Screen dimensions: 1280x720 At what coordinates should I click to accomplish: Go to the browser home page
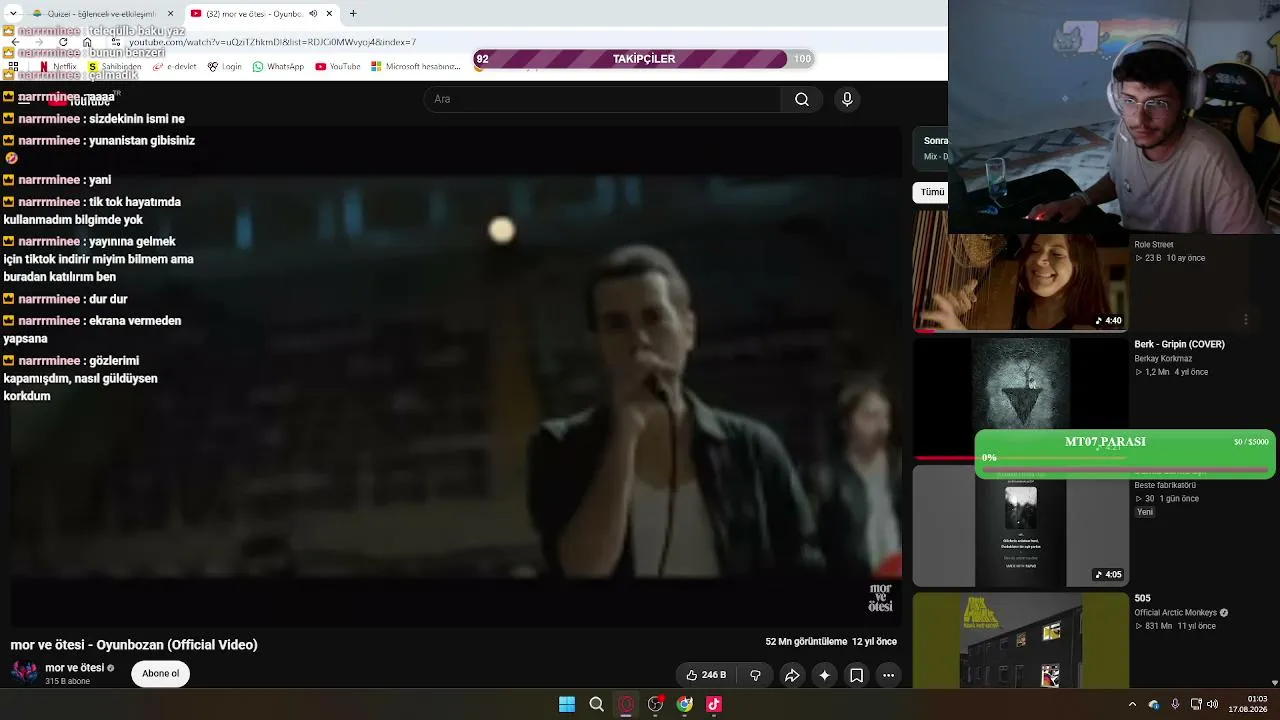click(x=87, y=43)
